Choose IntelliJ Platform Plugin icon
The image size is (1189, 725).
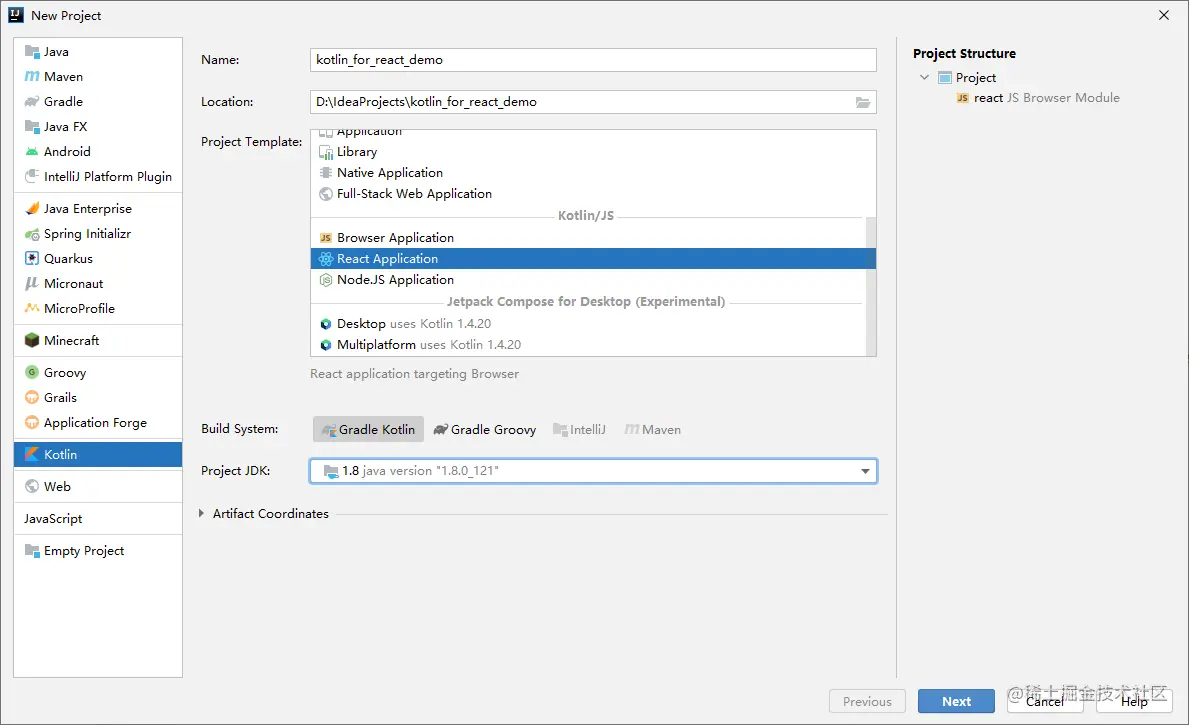[32, 177]
